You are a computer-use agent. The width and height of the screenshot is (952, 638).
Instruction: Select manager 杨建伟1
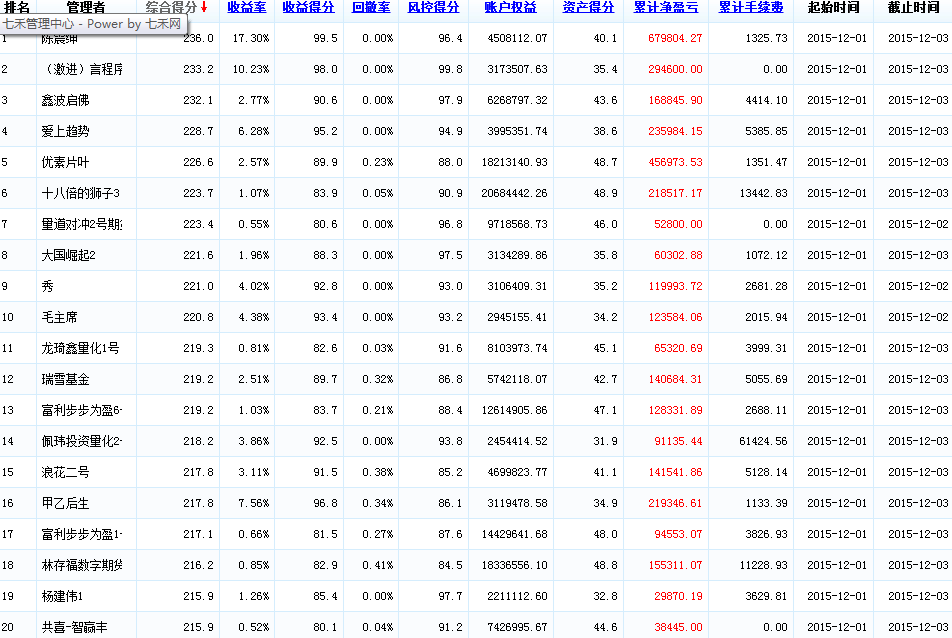[62, 596]
